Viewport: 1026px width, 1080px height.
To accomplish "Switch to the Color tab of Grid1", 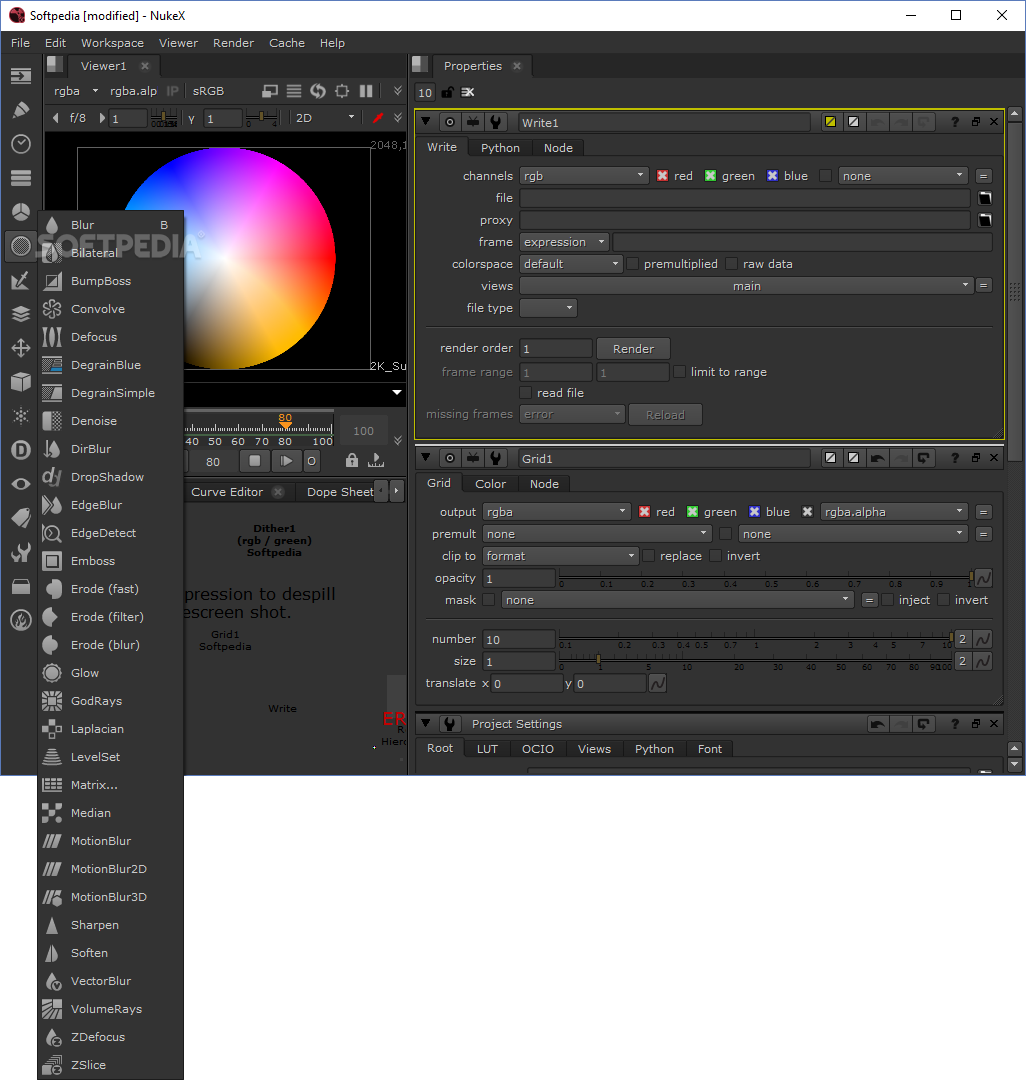I will click(x=490, y=484).
